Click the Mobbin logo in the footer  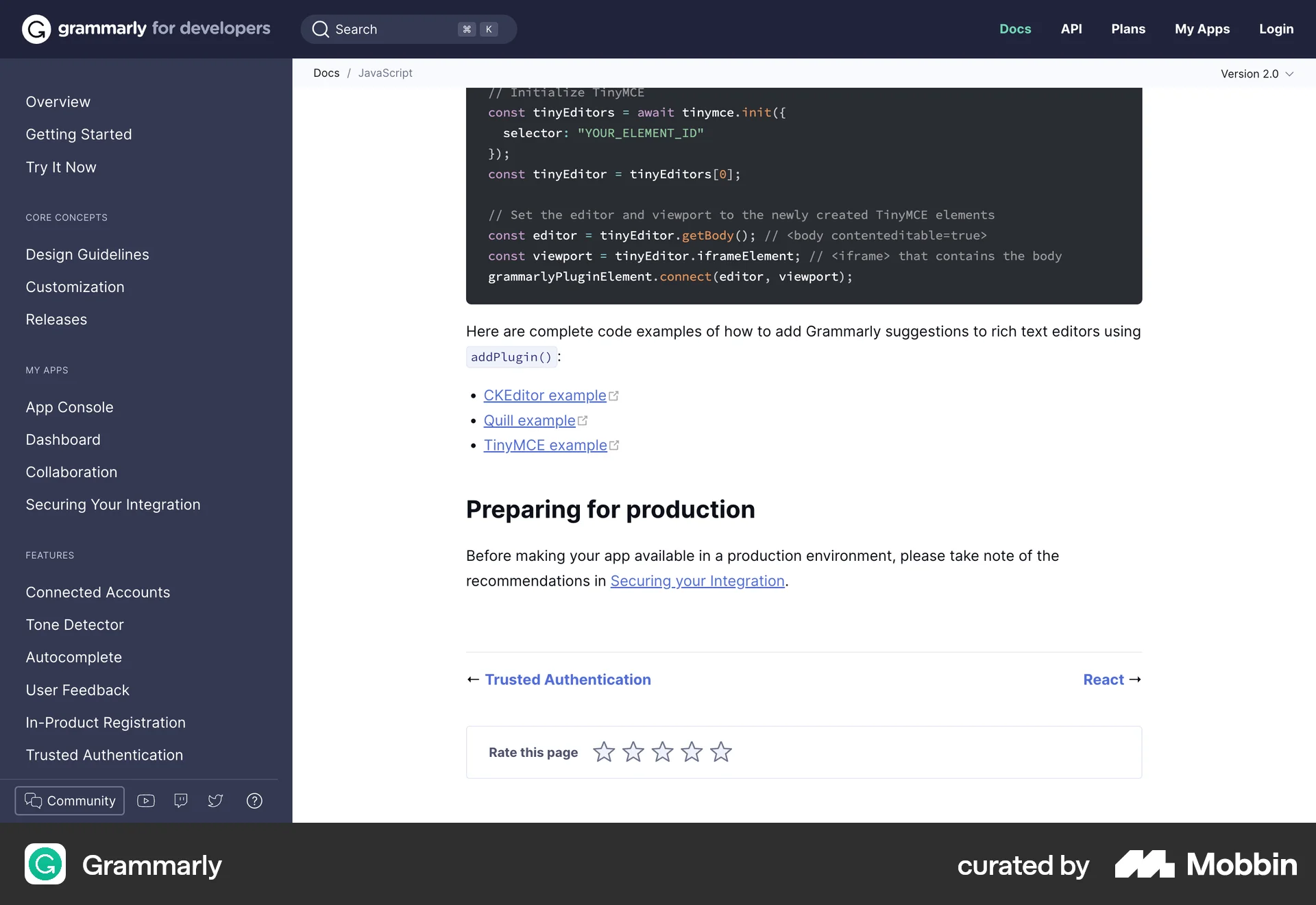(1206, 865)
